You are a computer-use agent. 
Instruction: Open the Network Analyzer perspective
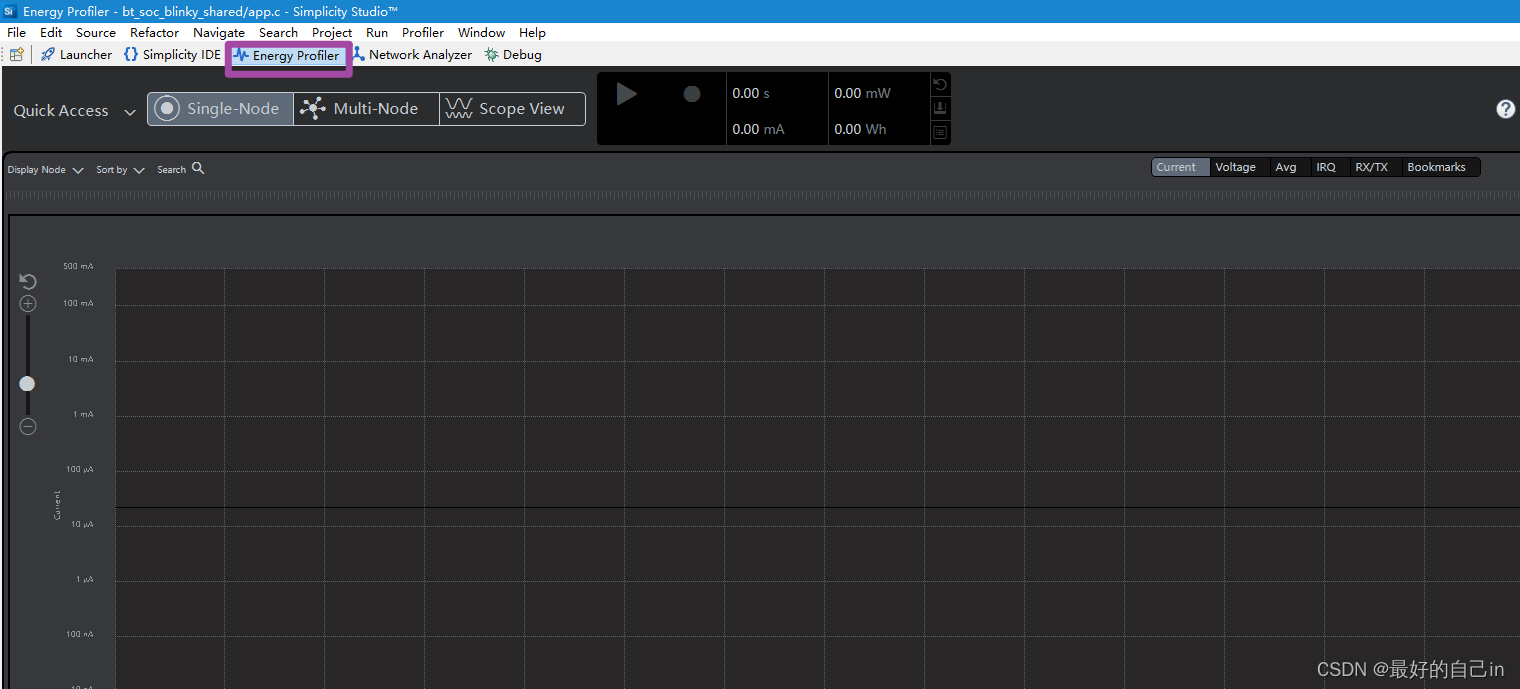(412, 55)
